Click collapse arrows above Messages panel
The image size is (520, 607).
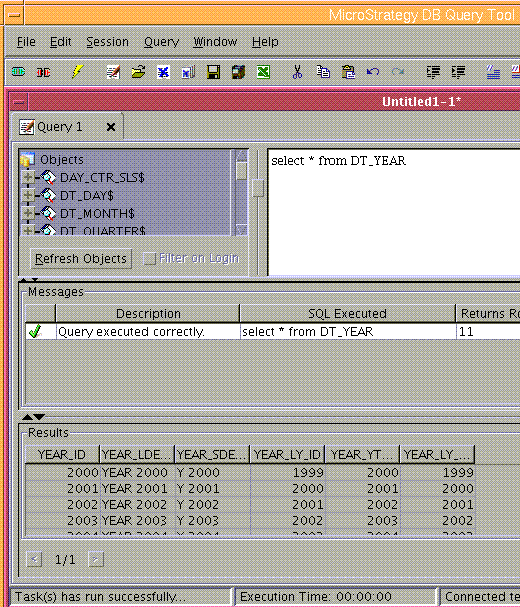(29, 279)
